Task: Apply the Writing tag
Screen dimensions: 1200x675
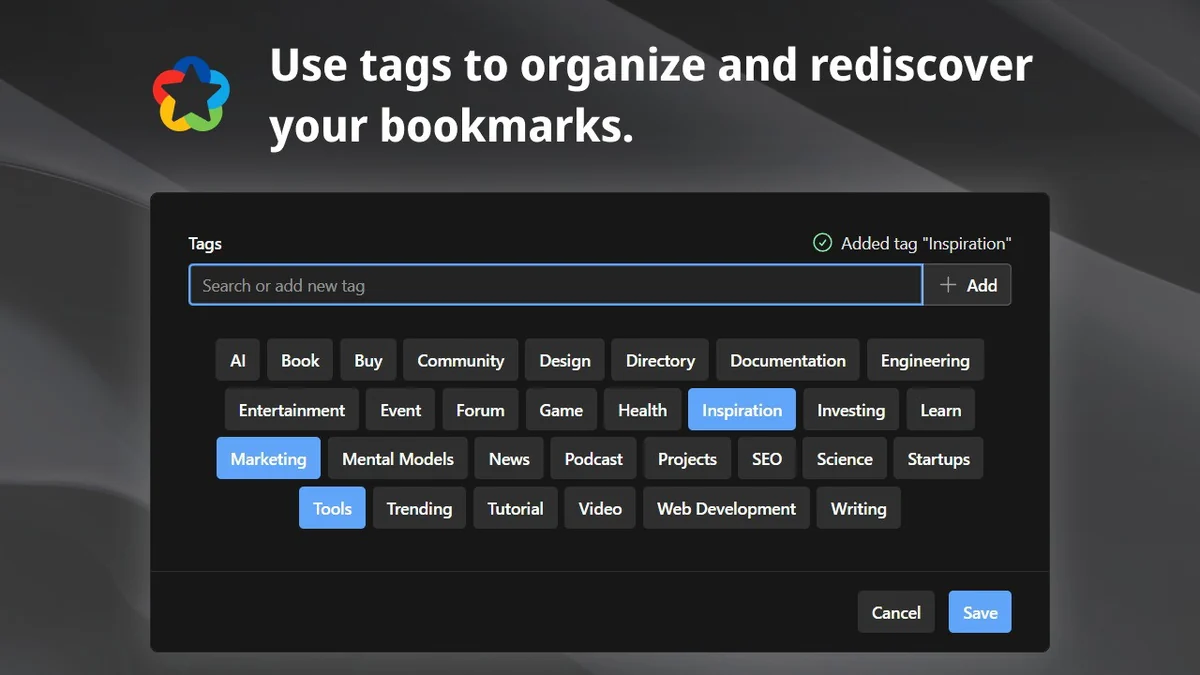Action: click(858, 508)
